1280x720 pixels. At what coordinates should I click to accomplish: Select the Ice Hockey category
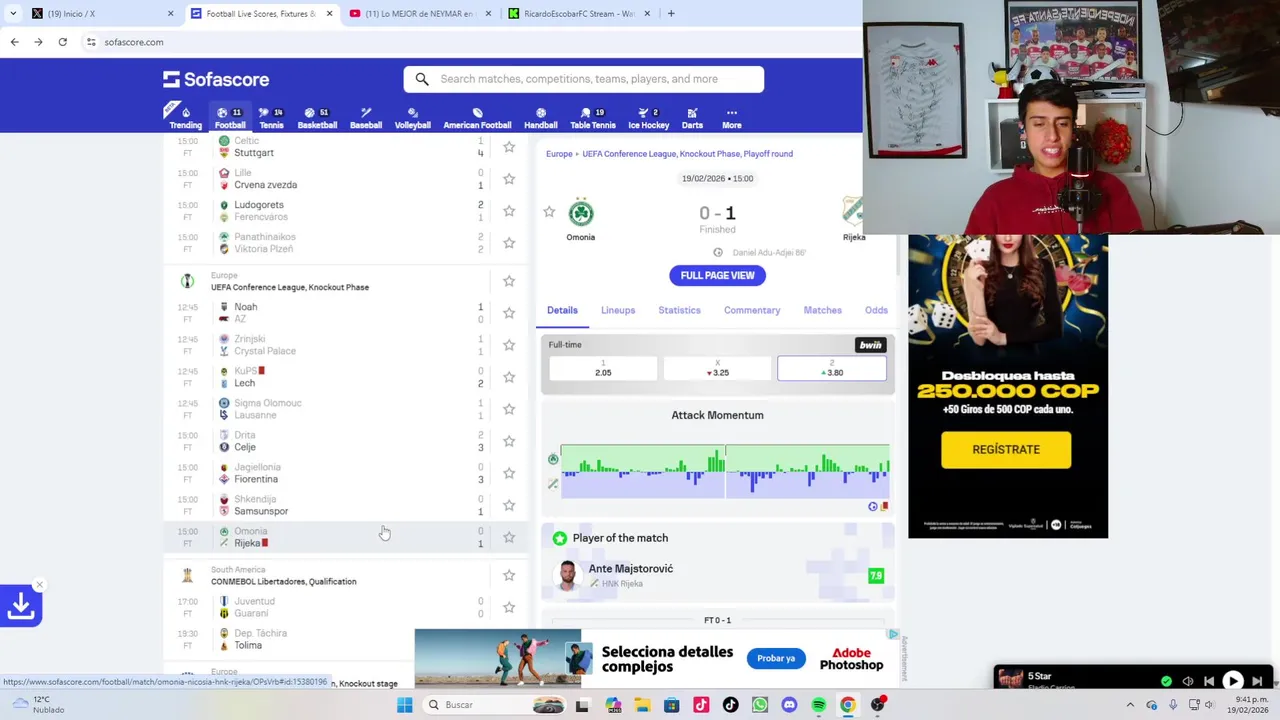(648, 118)
